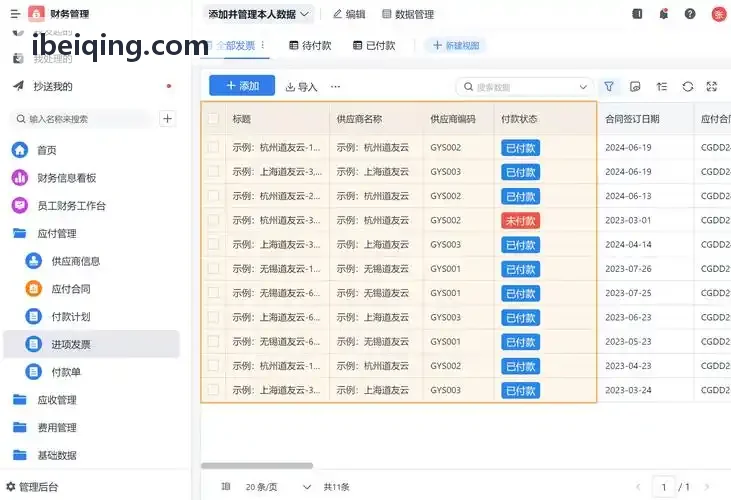Open 员工财务工作台 icon
The height and width of the screenshot is (500, 731).
click(x=20, y=205)
